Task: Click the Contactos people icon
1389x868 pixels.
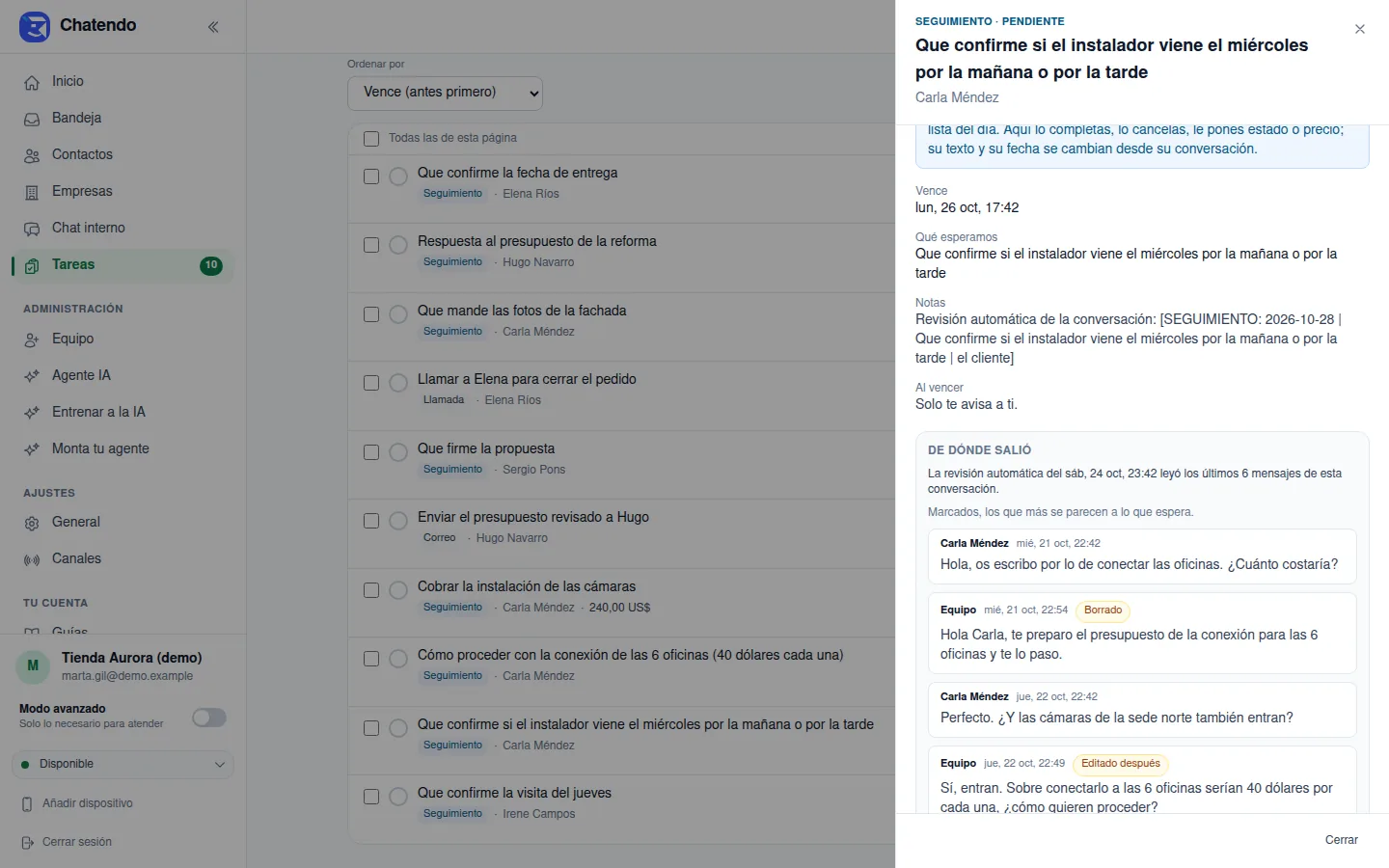Action: (32, 155)
